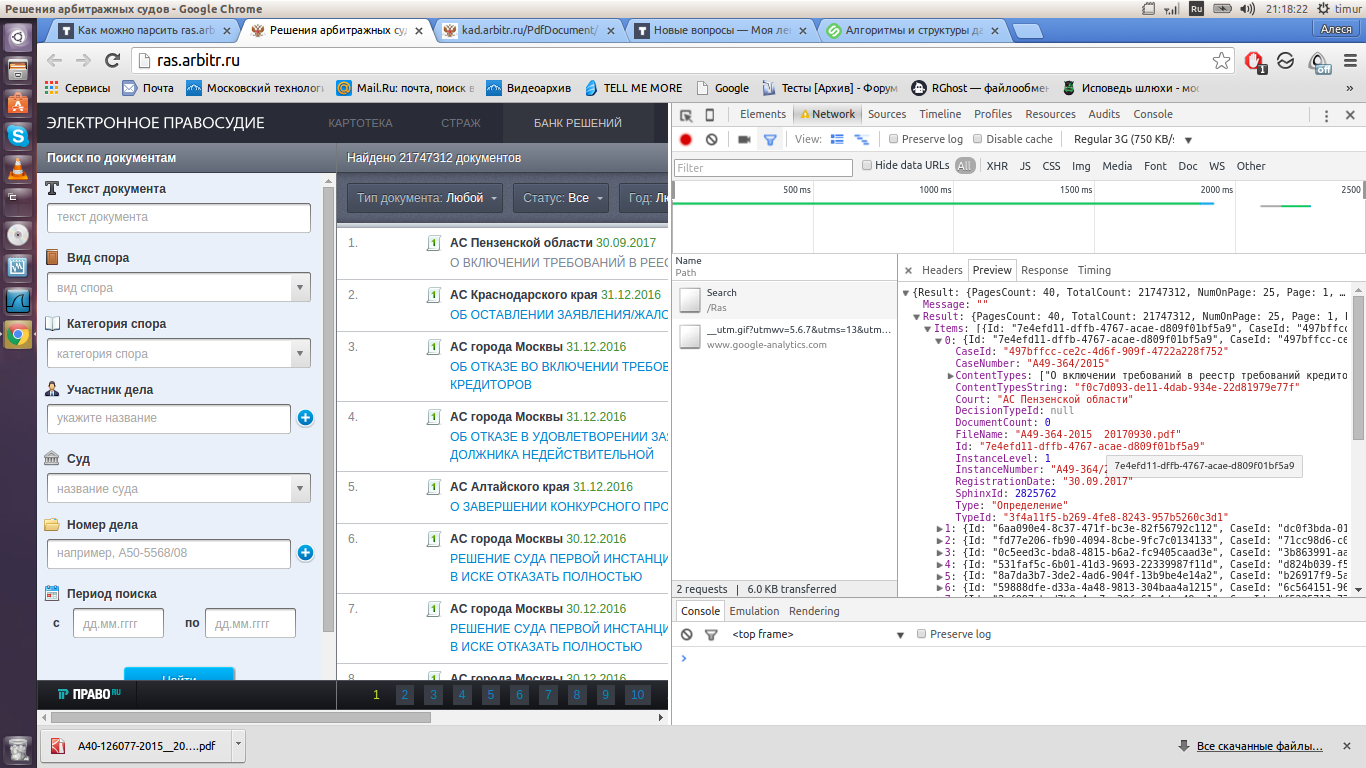
Task: Click the extension icon with off badge
Action: pos(1319,62)
